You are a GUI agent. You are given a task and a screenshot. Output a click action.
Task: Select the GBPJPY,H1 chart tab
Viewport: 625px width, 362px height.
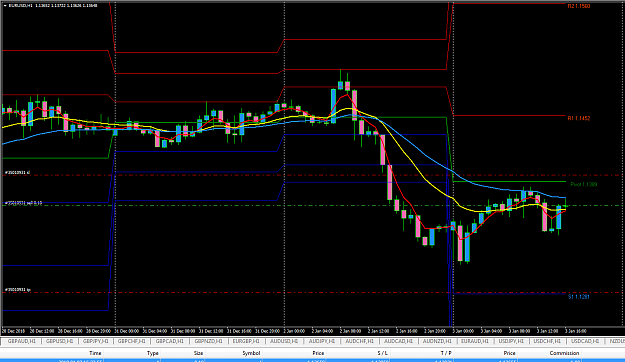96,341
